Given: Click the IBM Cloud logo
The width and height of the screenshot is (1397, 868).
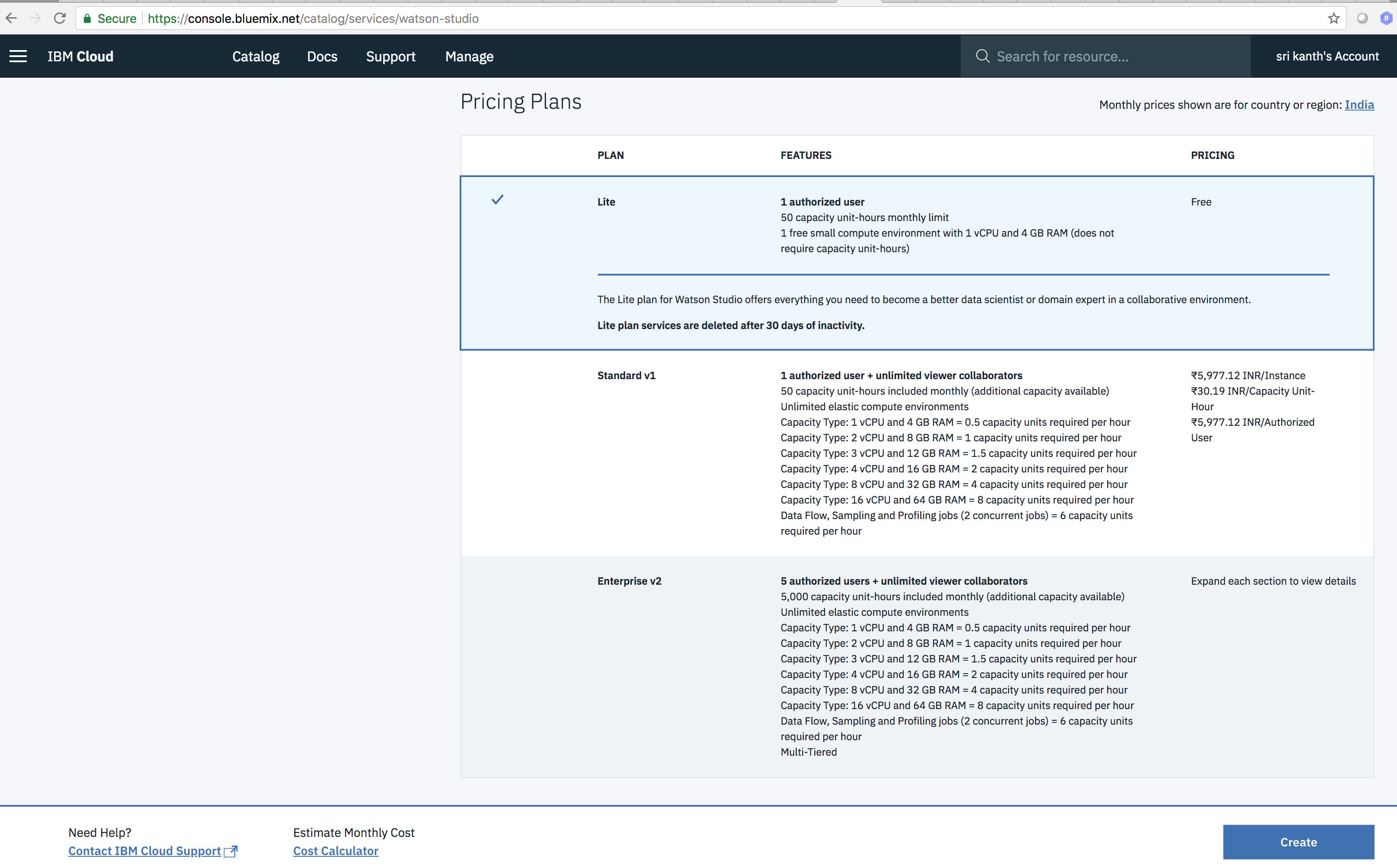Looking at the screenshot, I should click(x=80, y=56).
